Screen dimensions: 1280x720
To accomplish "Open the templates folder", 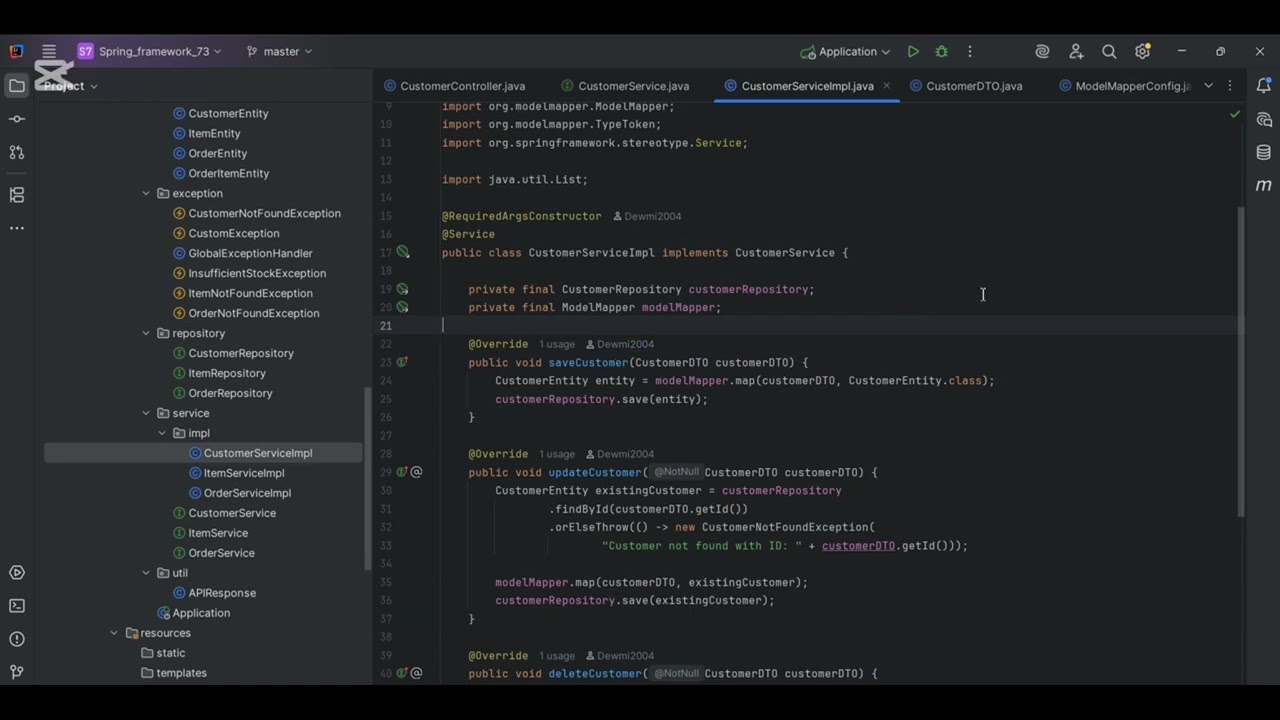I will [x=181, y=673].
